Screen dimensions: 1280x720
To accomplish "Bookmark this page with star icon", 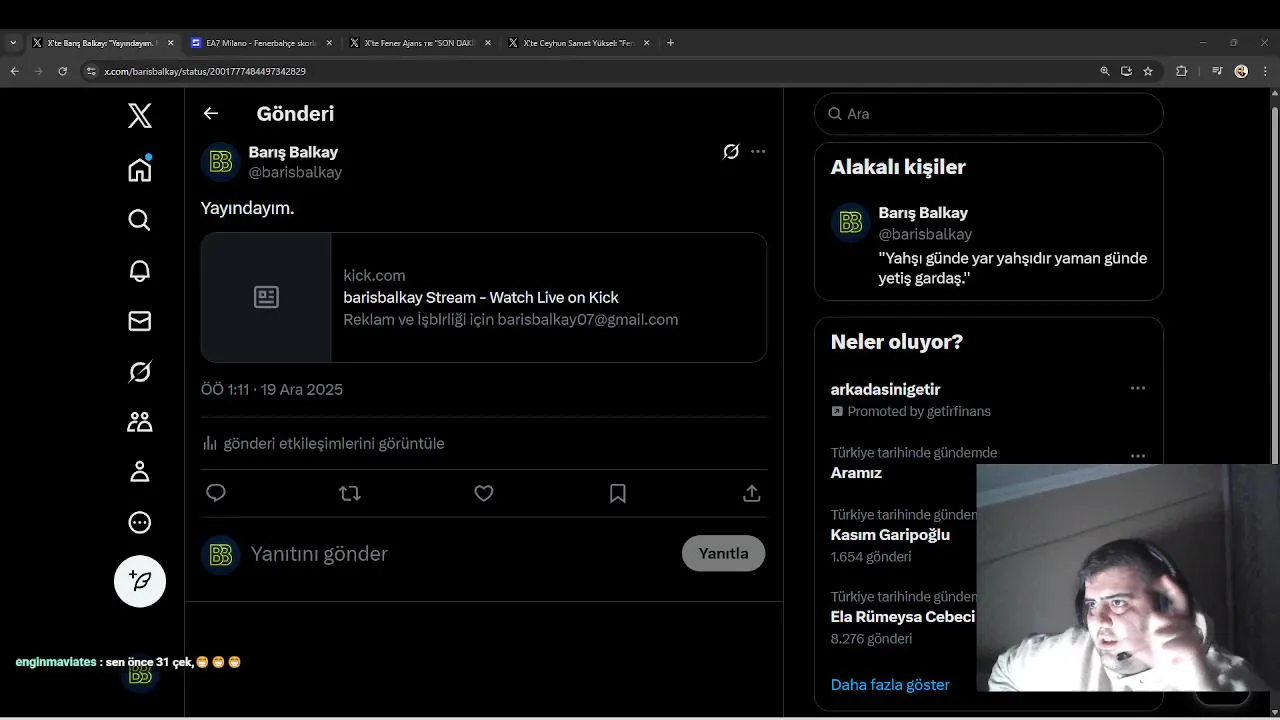I will point(1148,71).
